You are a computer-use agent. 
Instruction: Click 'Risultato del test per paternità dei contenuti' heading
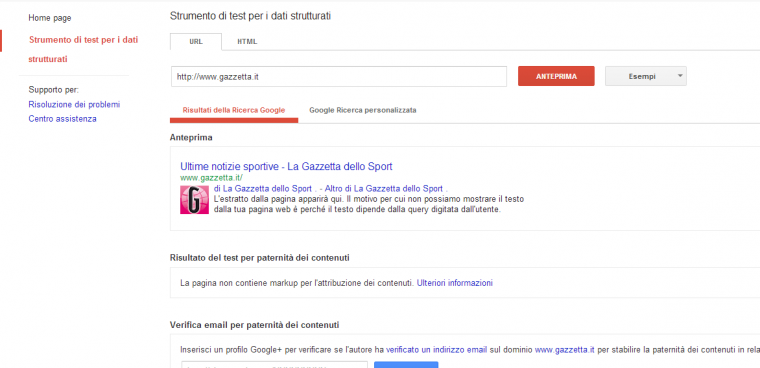click(260, 258)
